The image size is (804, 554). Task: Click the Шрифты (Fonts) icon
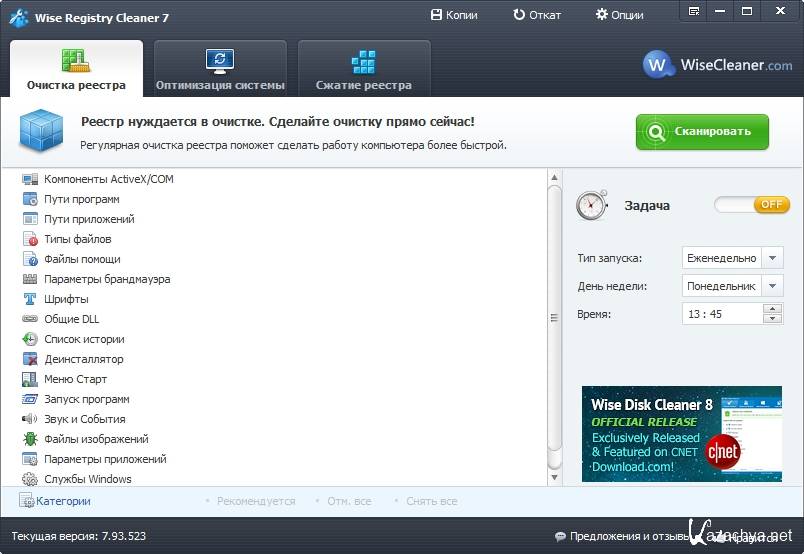(30, 299)
